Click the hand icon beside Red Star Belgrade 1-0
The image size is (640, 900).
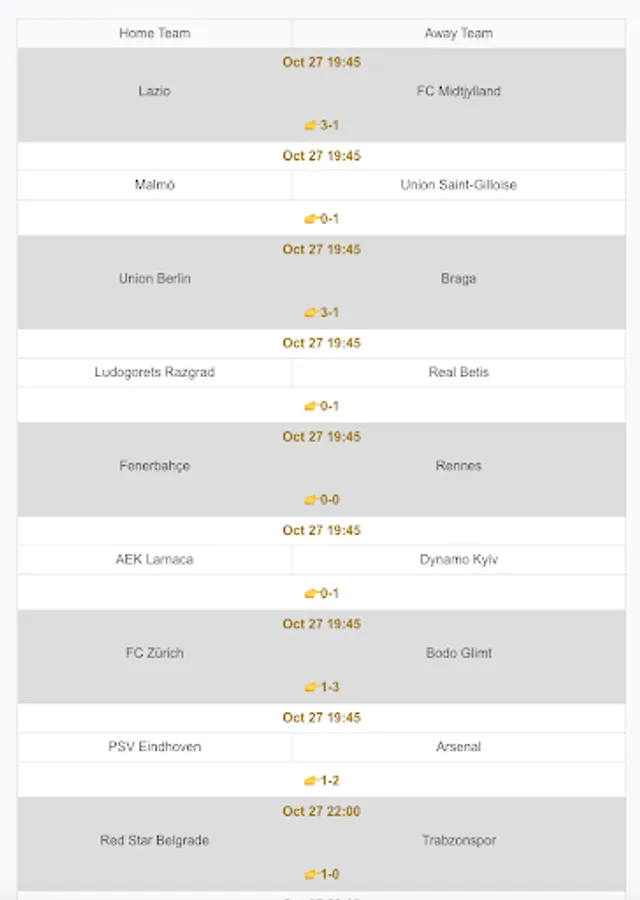pyautogui.click(x=311, y=874)
